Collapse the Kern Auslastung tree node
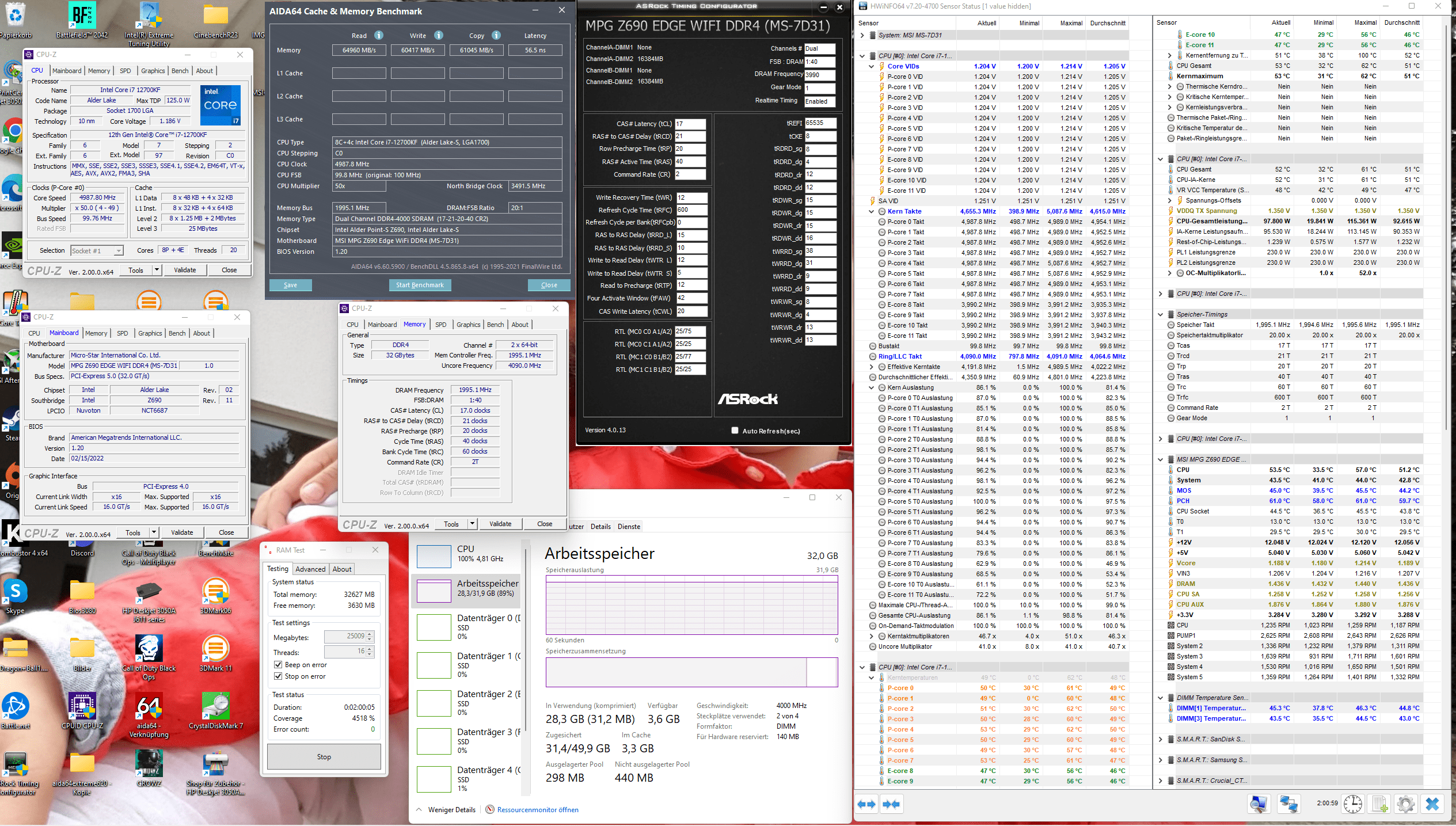1456x826 pixels. click(871, 387)
